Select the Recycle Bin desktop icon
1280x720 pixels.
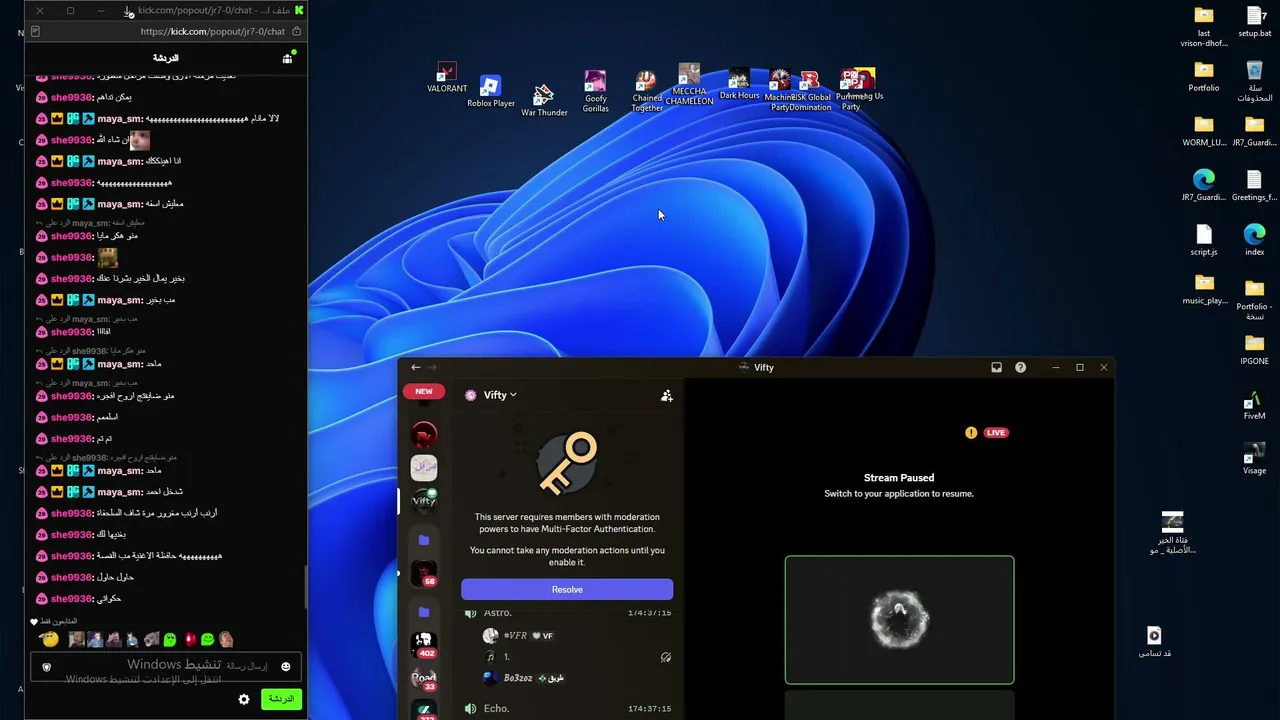coord(1254,81)
